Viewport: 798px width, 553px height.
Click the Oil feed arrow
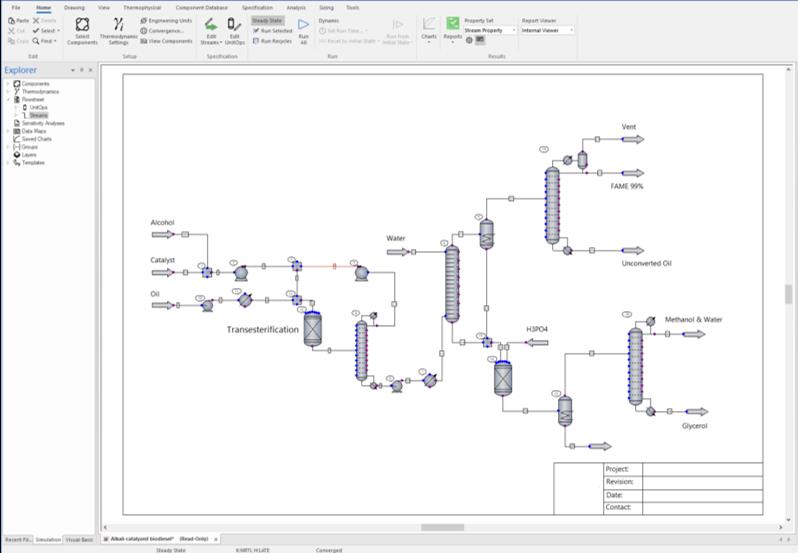(163, 305)
